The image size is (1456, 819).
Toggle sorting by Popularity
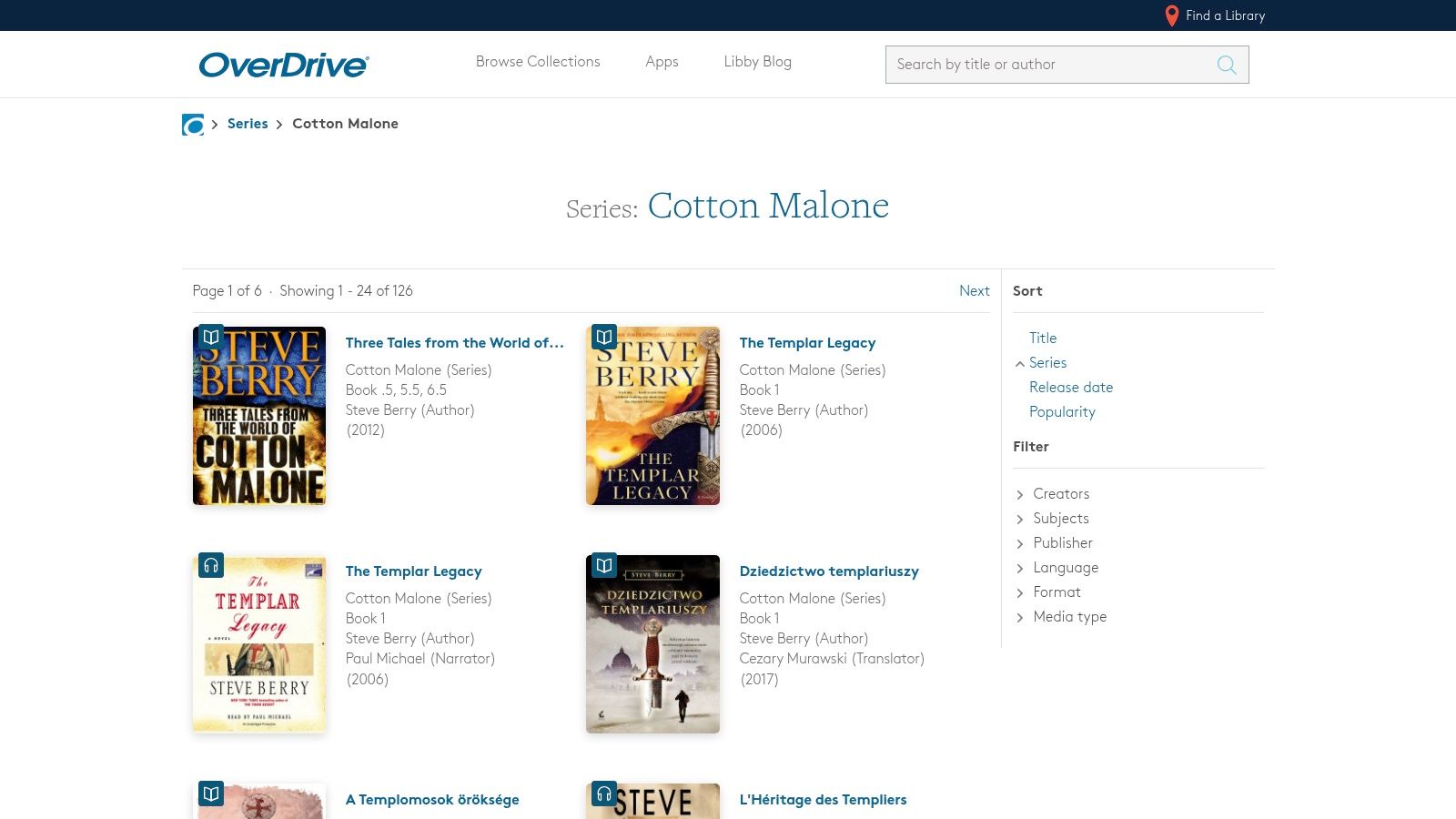coord(1062,411)
